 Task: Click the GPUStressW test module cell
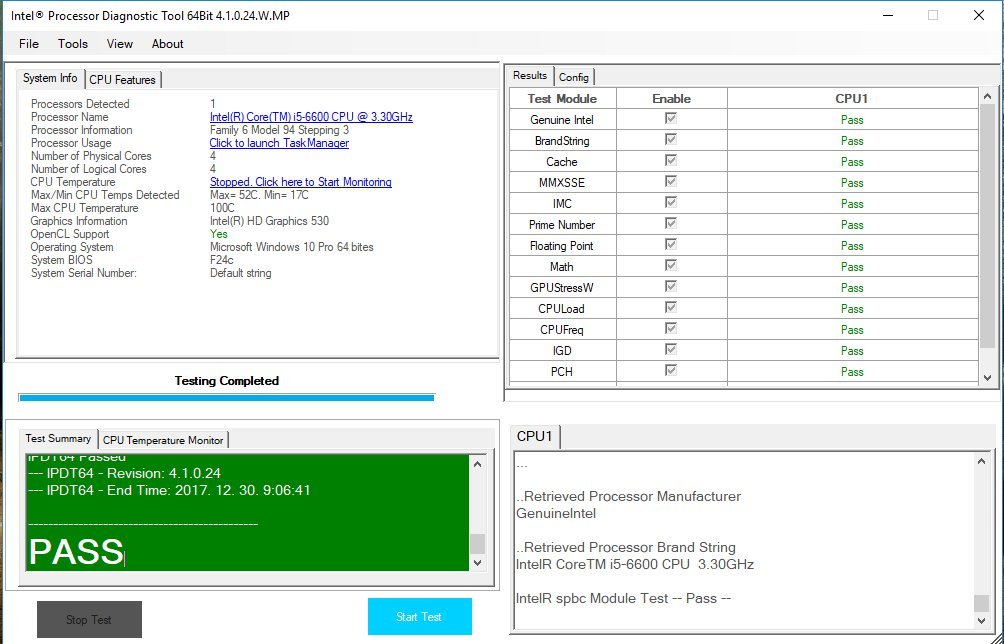[x=562, y=287]
